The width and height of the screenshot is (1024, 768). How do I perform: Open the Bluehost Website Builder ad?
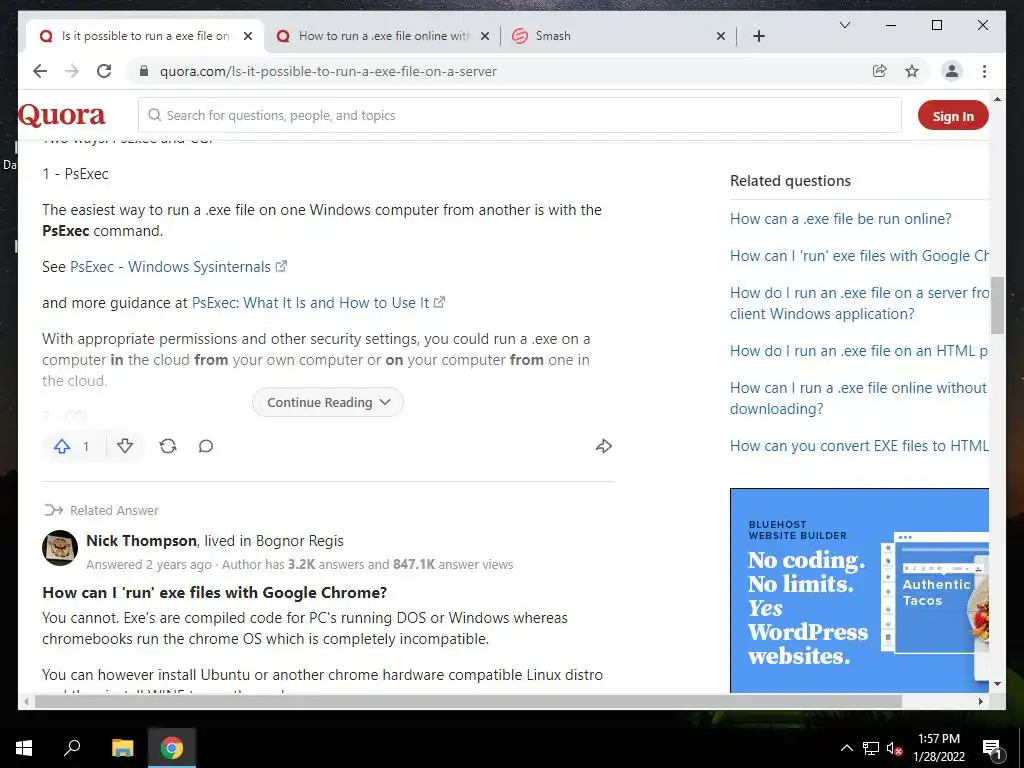point(859,590)
